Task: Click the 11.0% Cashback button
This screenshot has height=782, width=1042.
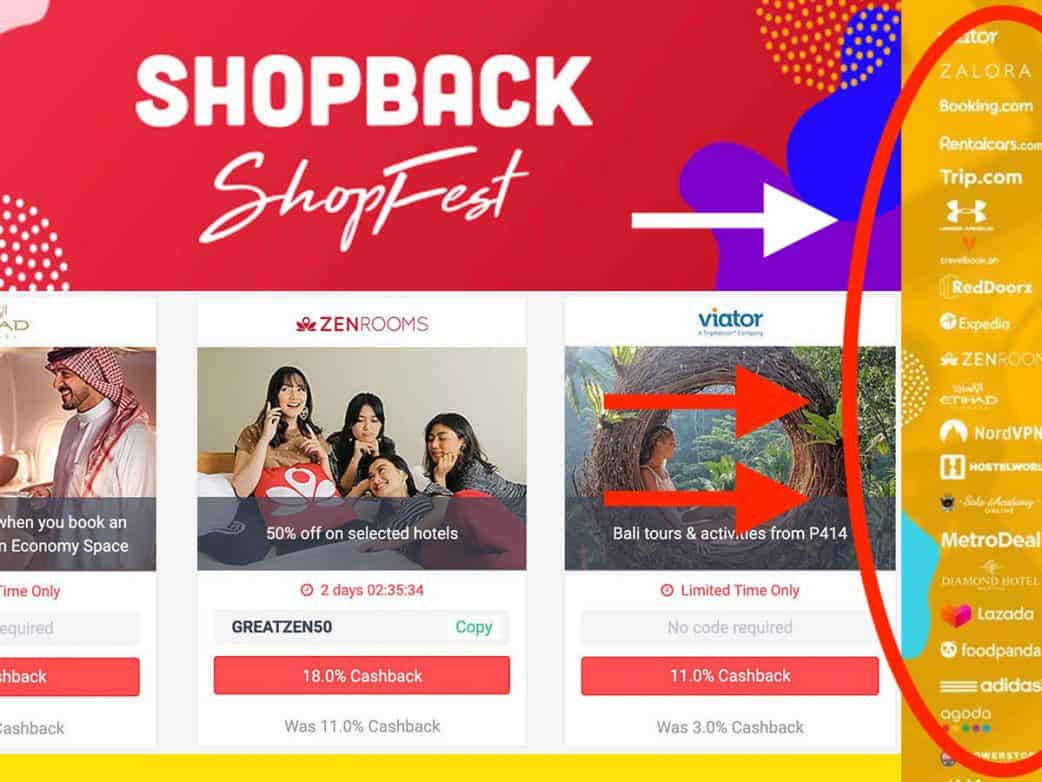Action: click(x=730, y=676)
